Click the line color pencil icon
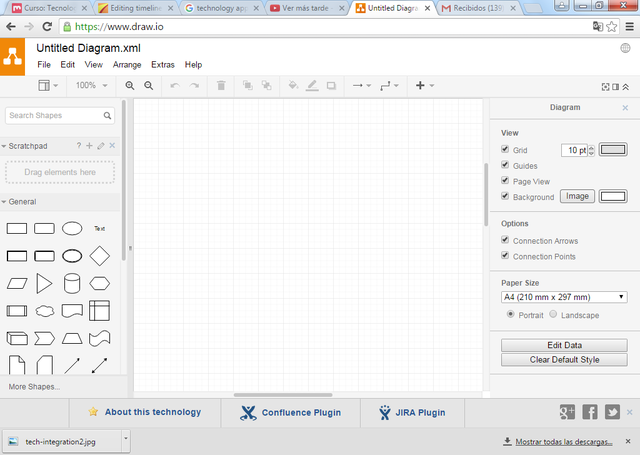 (x=312, y=85)
